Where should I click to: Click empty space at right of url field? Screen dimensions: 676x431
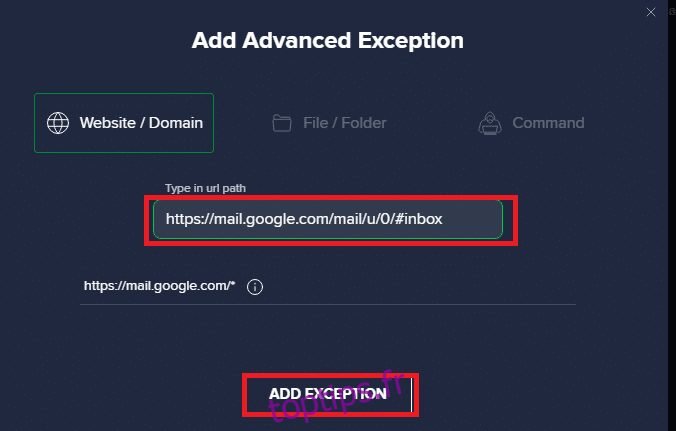(x=472, y=219)
